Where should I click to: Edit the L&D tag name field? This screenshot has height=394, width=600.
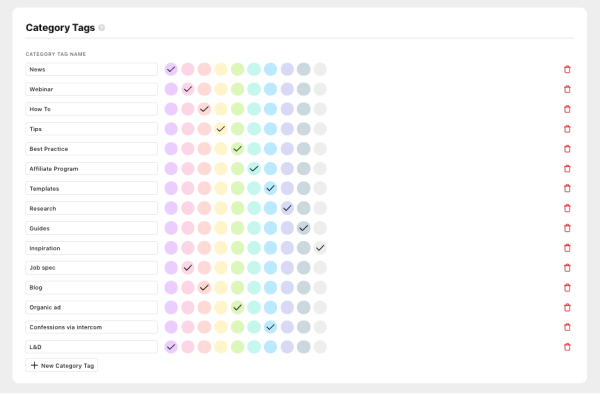tap(91, 347)
